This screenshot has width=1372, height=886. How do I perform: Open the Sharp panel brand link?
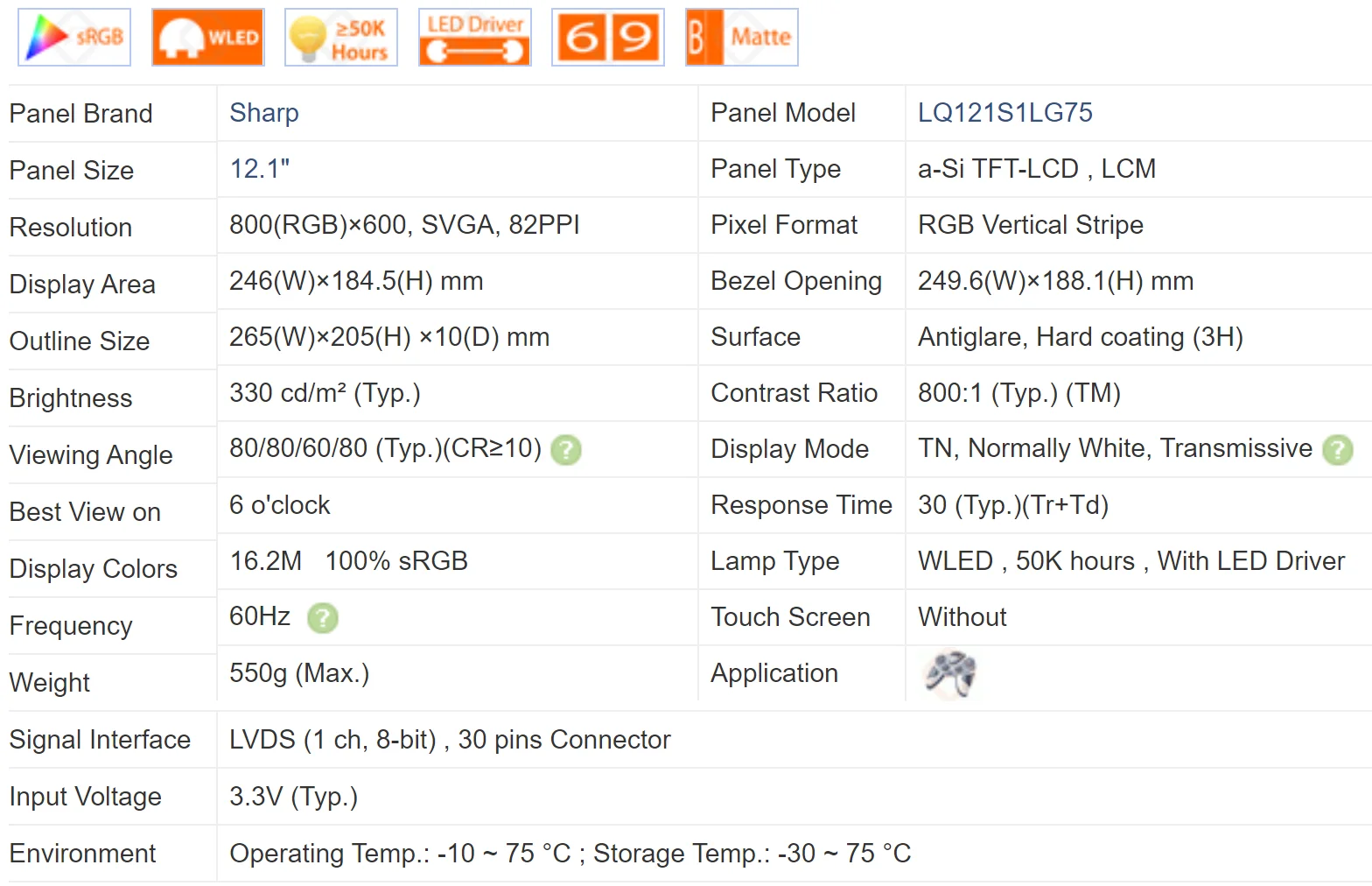263,113
